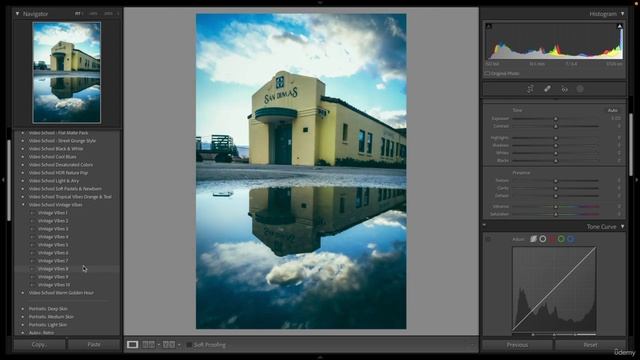This screenshot has width=640, height=360.
Task: Apply Vintage Vibes 1 preset
Action: (53, 213)
